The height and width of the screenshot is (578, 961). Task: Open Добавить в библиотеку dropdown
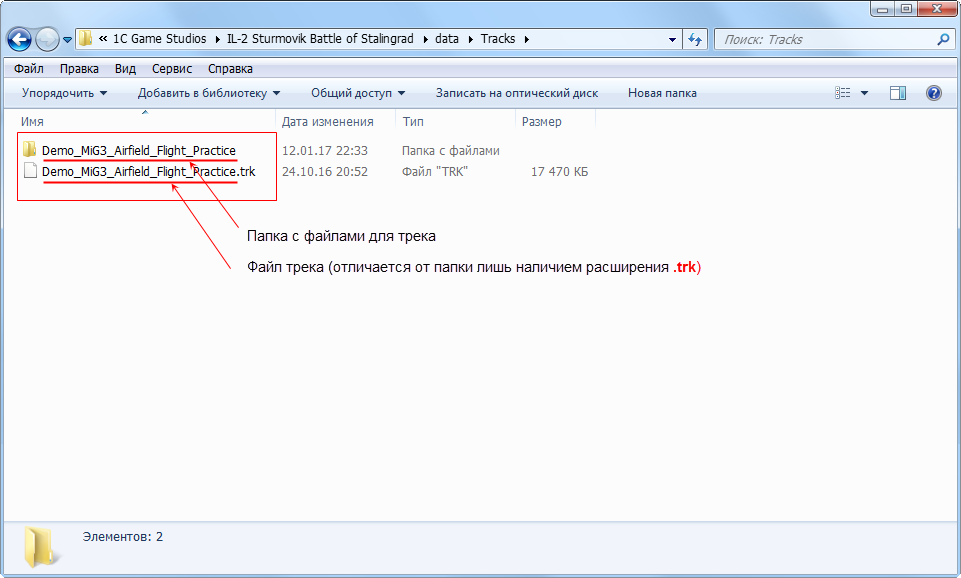208,93
